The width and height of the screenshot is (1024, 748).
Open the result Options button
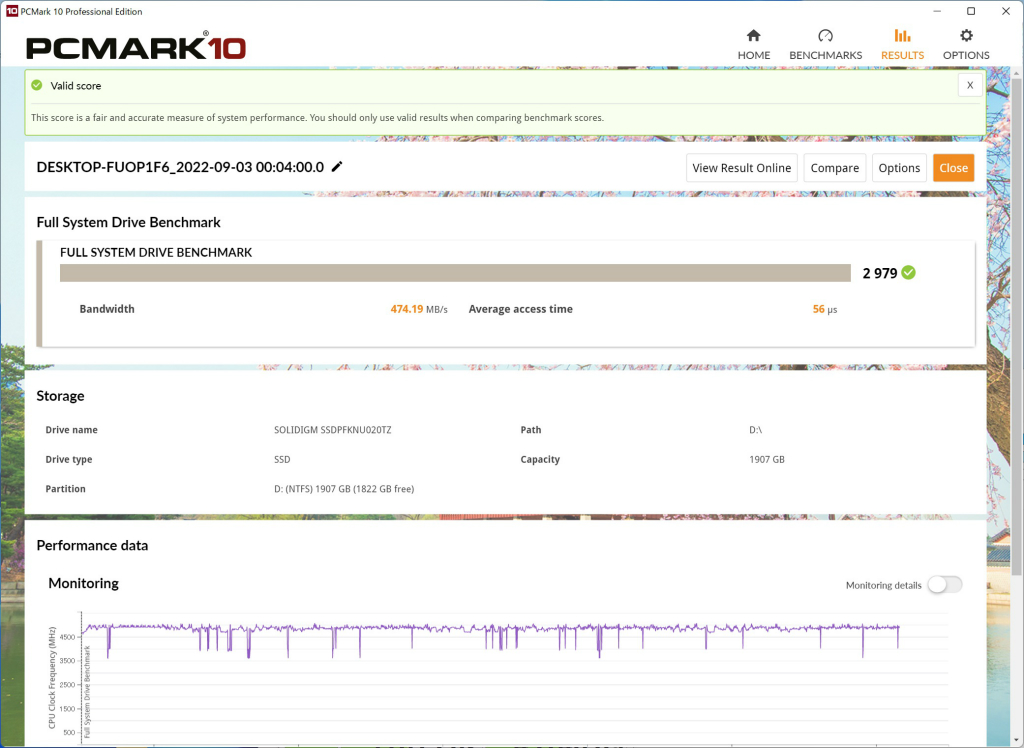(x=899, y=168)
